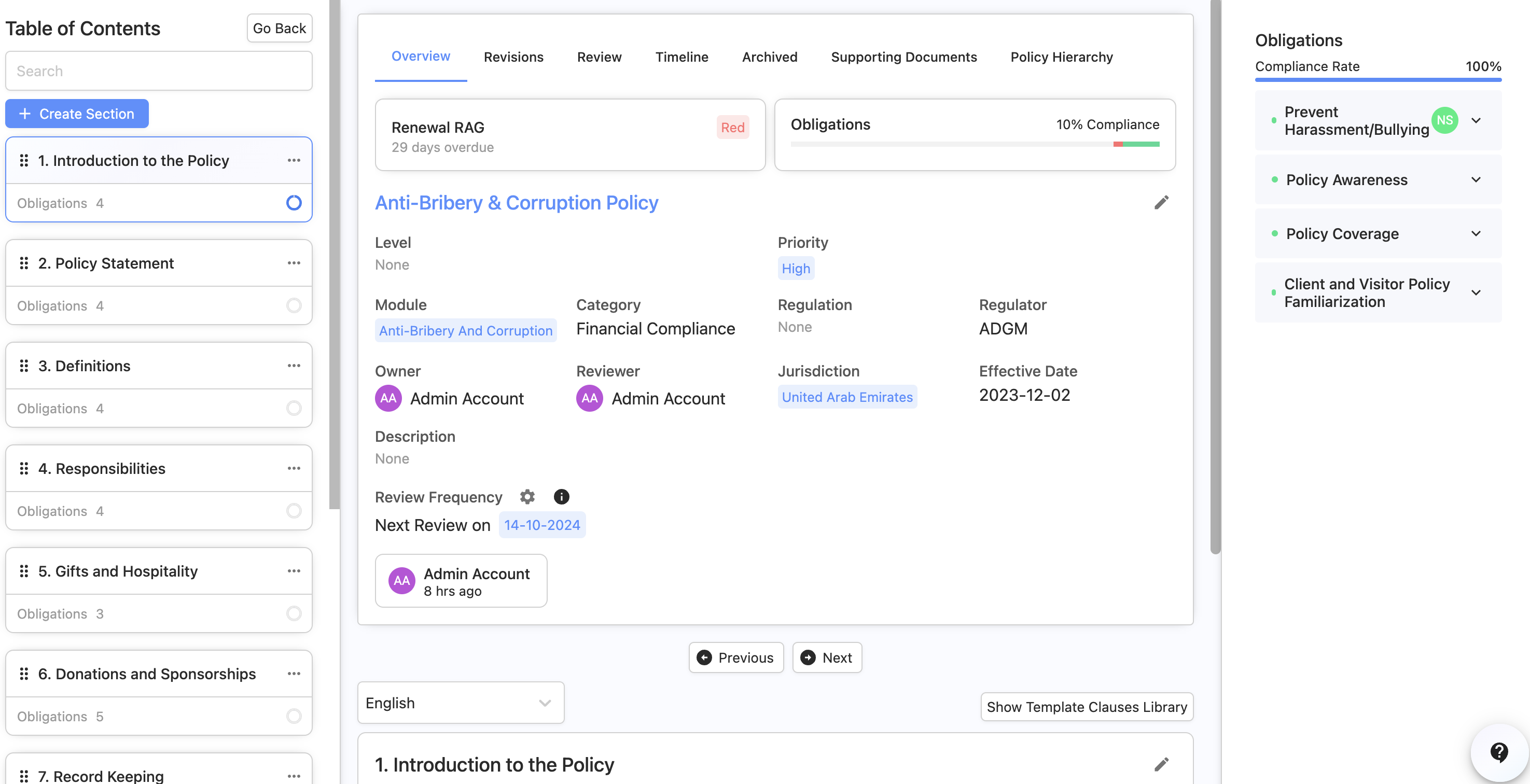Click Show Template Clauses Library button
The width and height of the screenshot is (1530, 784).
(1087, 707)
